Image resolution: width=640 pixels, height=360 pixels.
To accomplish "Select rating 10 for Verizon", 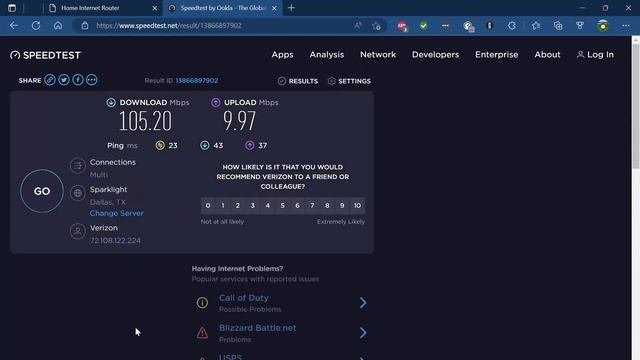I will point(357,206).
